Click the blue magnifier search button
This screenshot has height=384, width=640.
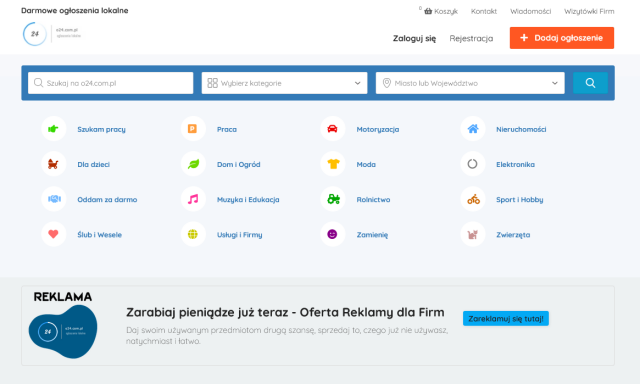pos(590,83)
